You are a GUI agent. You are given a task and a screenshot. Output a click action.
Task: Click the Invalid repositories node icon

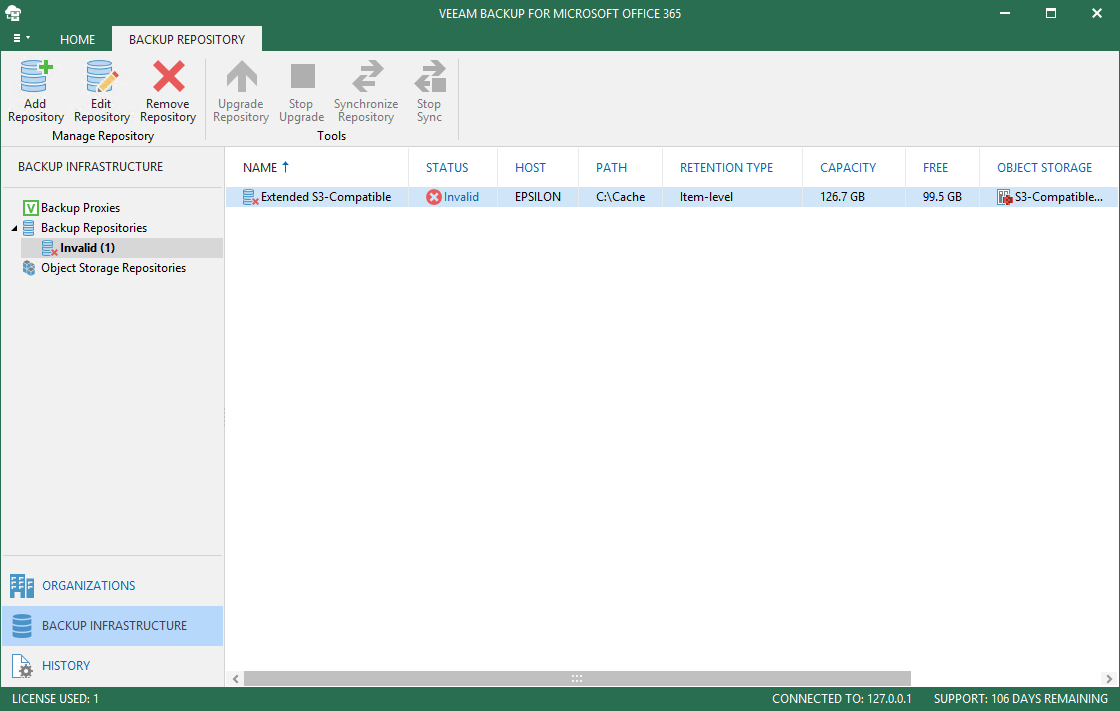click(49, 248)
